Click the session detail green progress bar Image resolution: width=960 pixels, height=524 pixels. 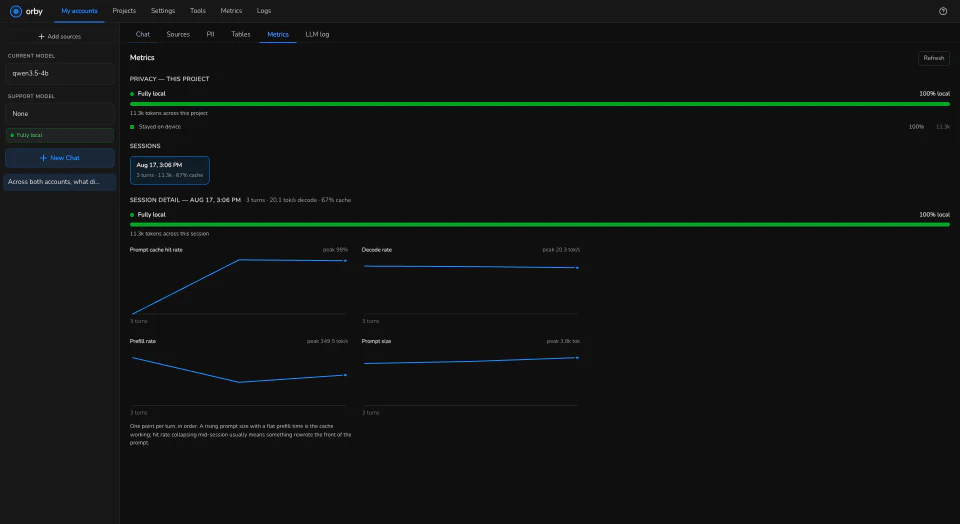pos(539,225)
